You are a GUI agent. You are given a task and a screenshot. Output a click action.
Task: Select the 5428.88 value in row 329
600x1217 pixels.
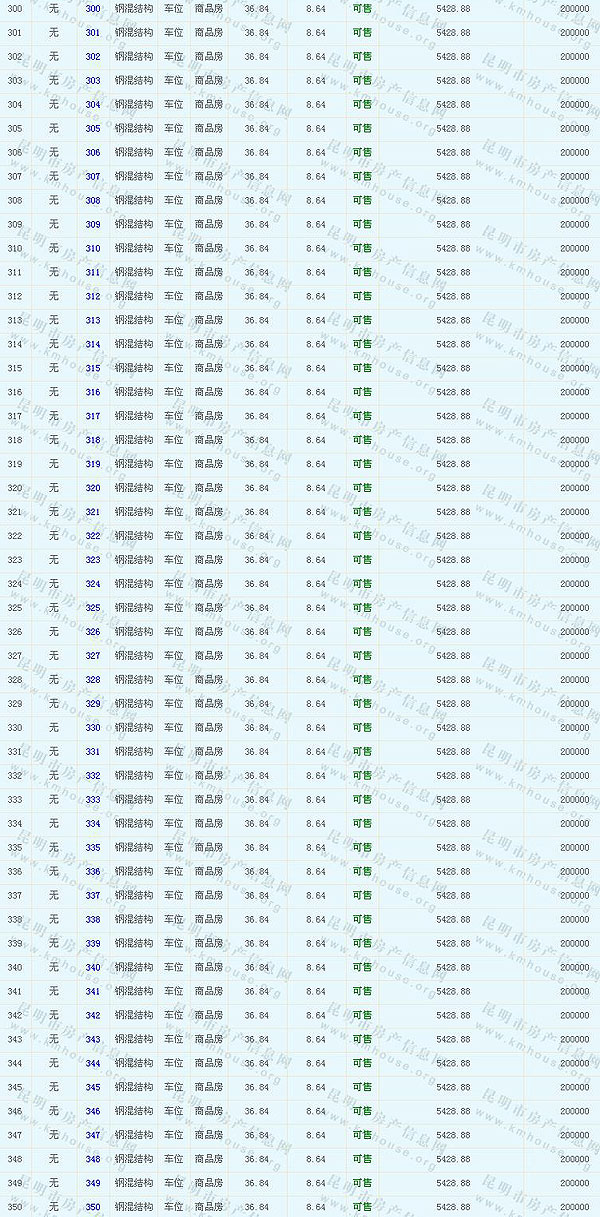pos(453,704)
